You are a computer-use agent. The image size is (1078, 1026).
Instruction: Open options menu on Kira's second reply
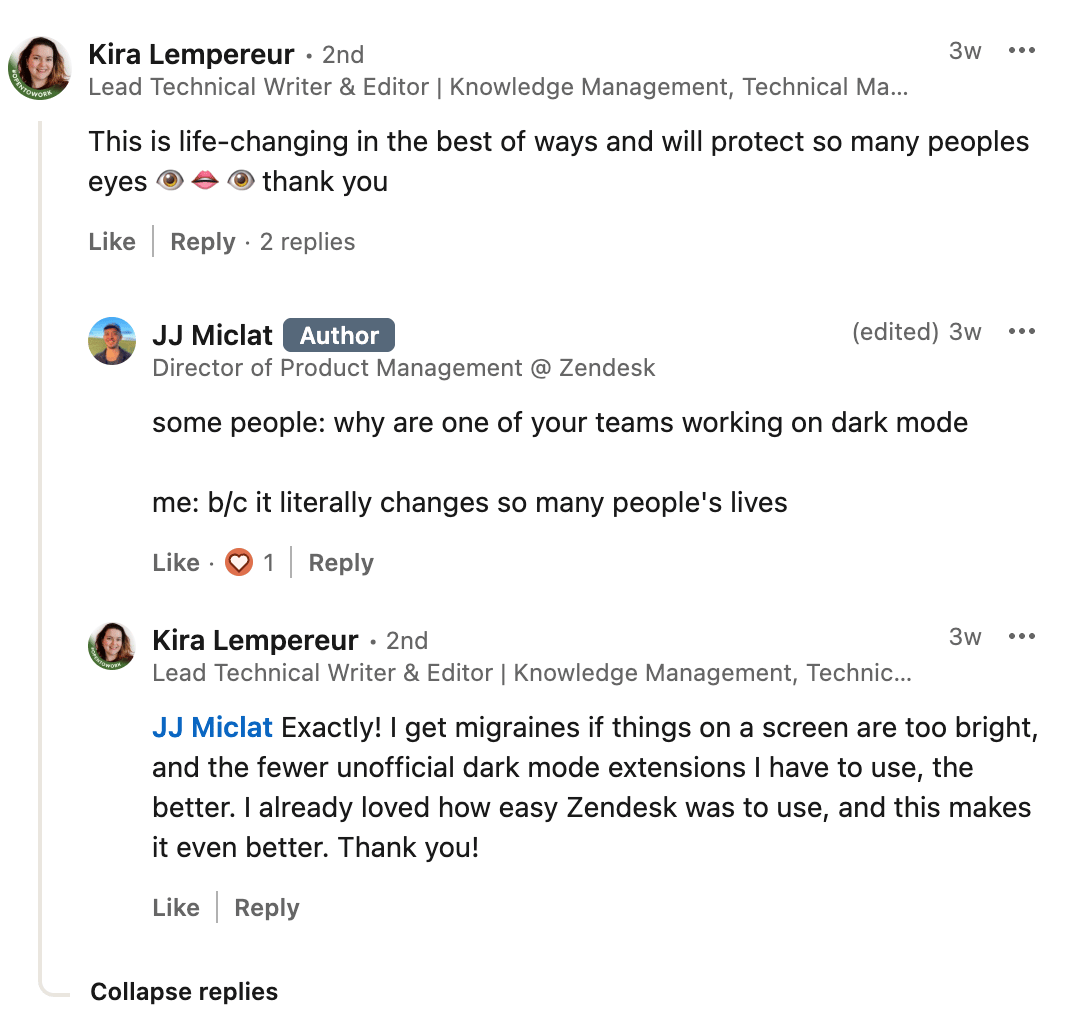coord(1022,636)
